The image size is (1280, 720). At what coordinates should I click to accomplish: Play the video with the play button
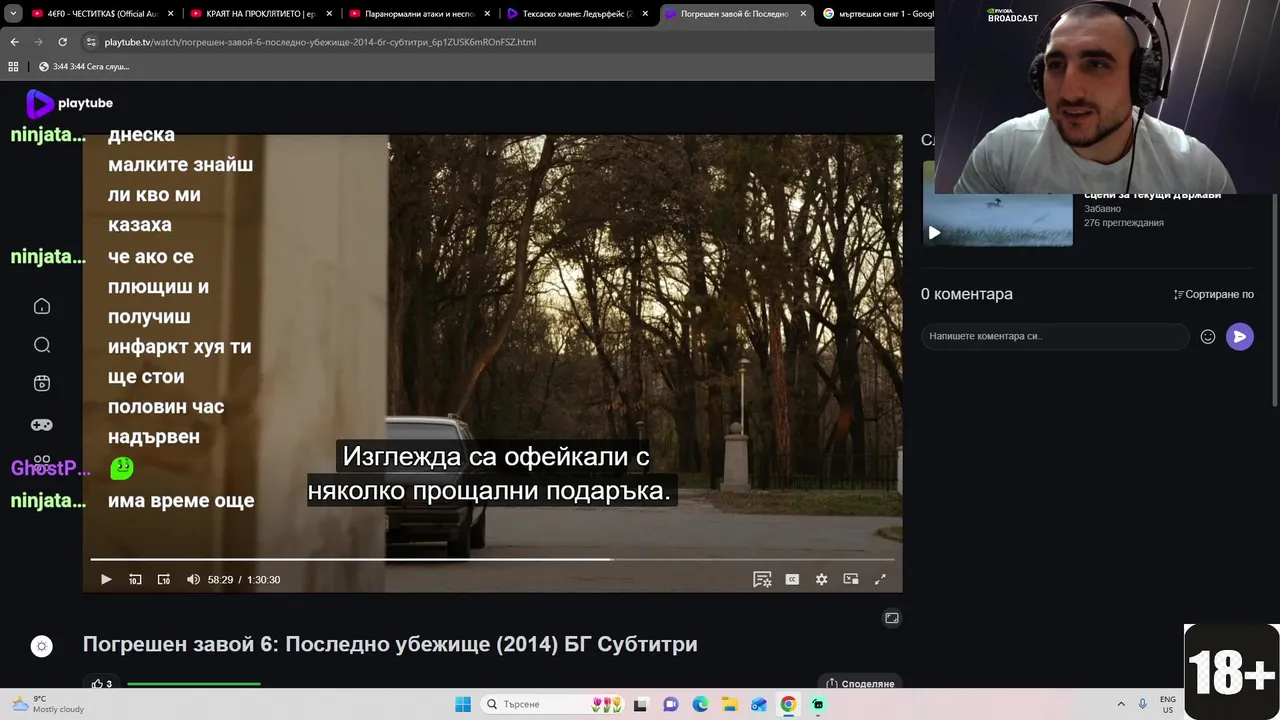click(x=106, y=579)
